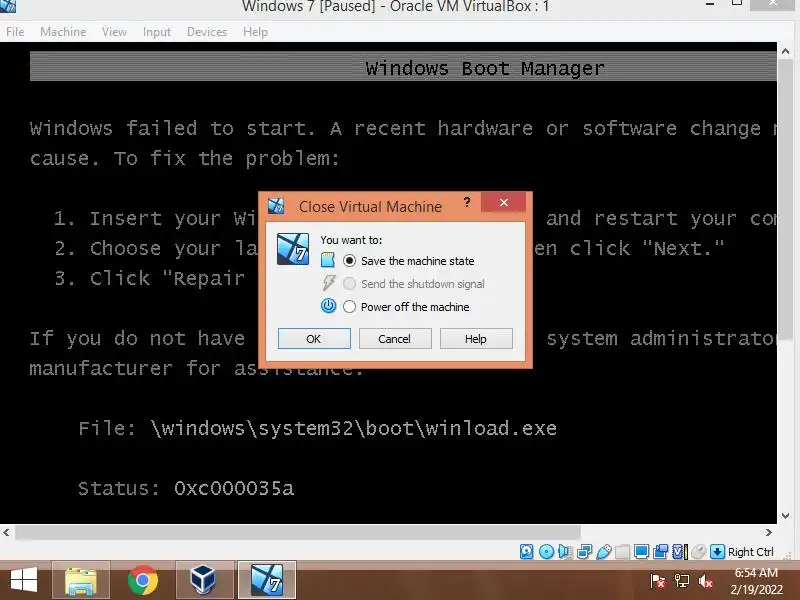Select Save the machine state option
Image resolution: width=800 pixels, height=600 pixels.
tap(409, 261)
